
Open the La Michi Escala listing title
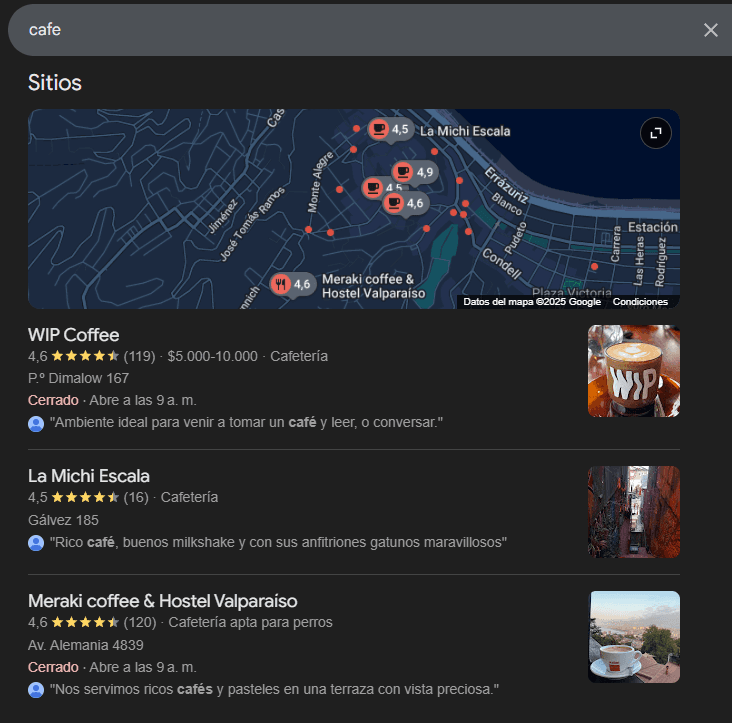point(88,476)
